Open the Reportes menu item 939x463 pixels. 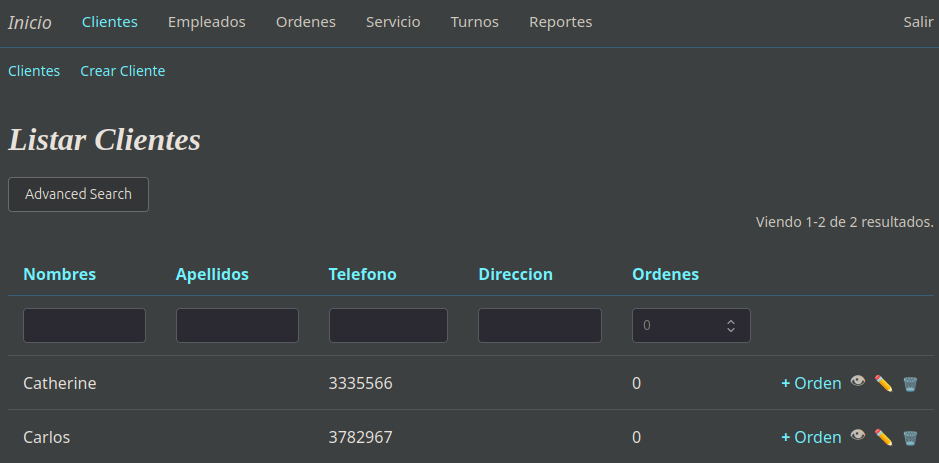coord(561,22)
